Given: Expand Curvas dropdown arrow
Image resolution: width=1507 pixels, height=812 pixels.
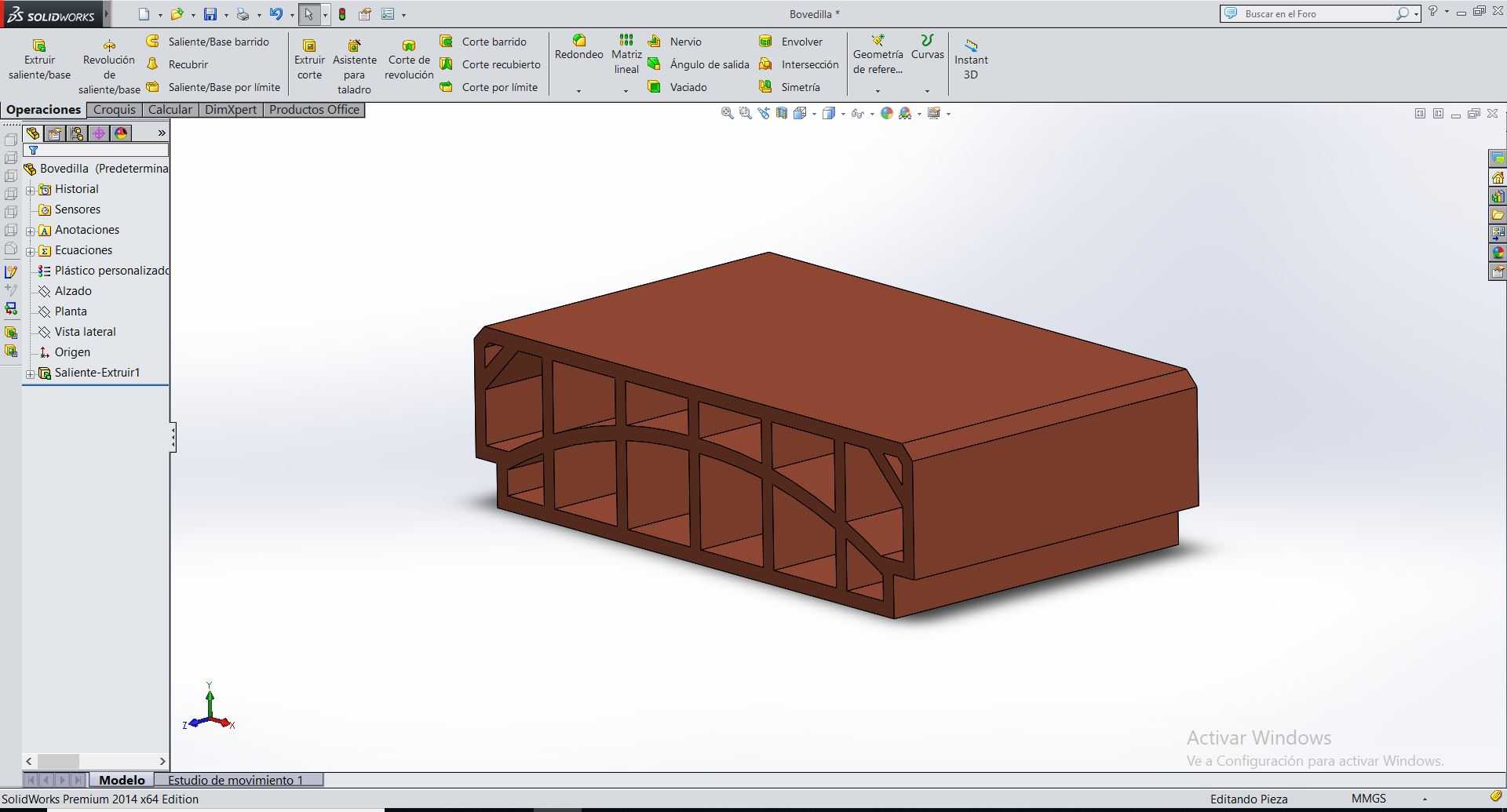Looking at the screenshot, I should click(x=927, y=91).
